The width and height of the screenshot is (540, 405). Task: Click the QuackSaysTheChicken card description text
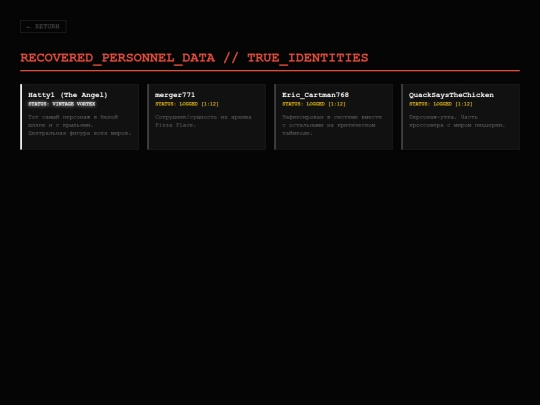pyautogui.click(x=457, y=121)
